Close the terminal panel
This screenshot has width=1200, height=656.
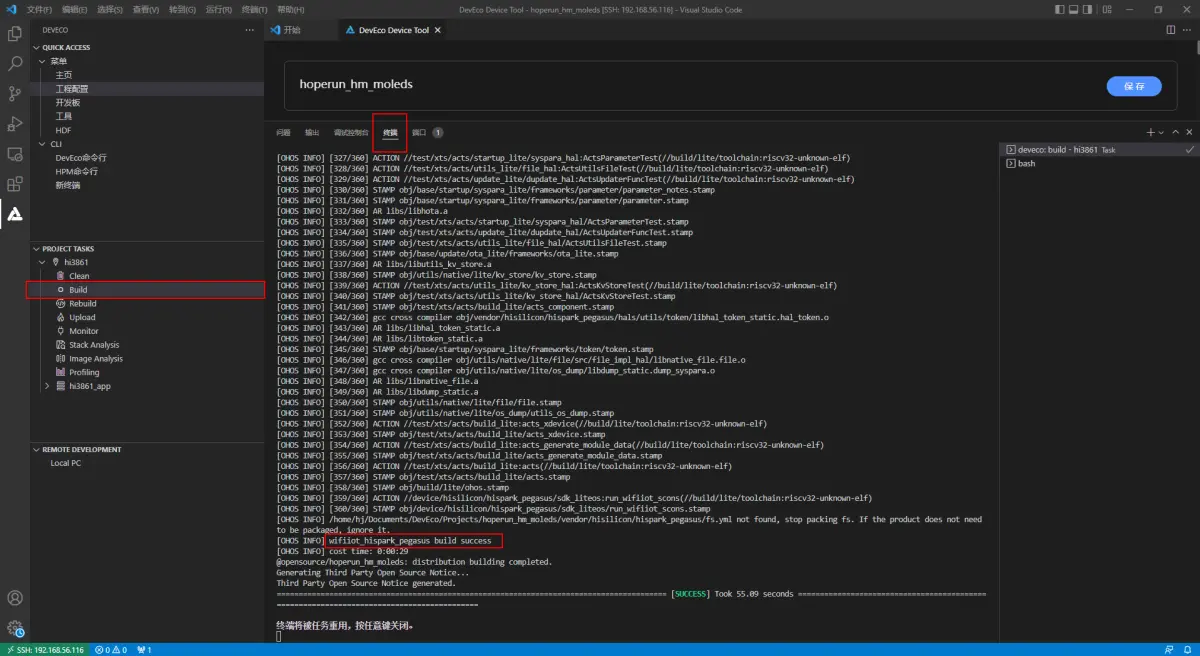click(1189, 132)
